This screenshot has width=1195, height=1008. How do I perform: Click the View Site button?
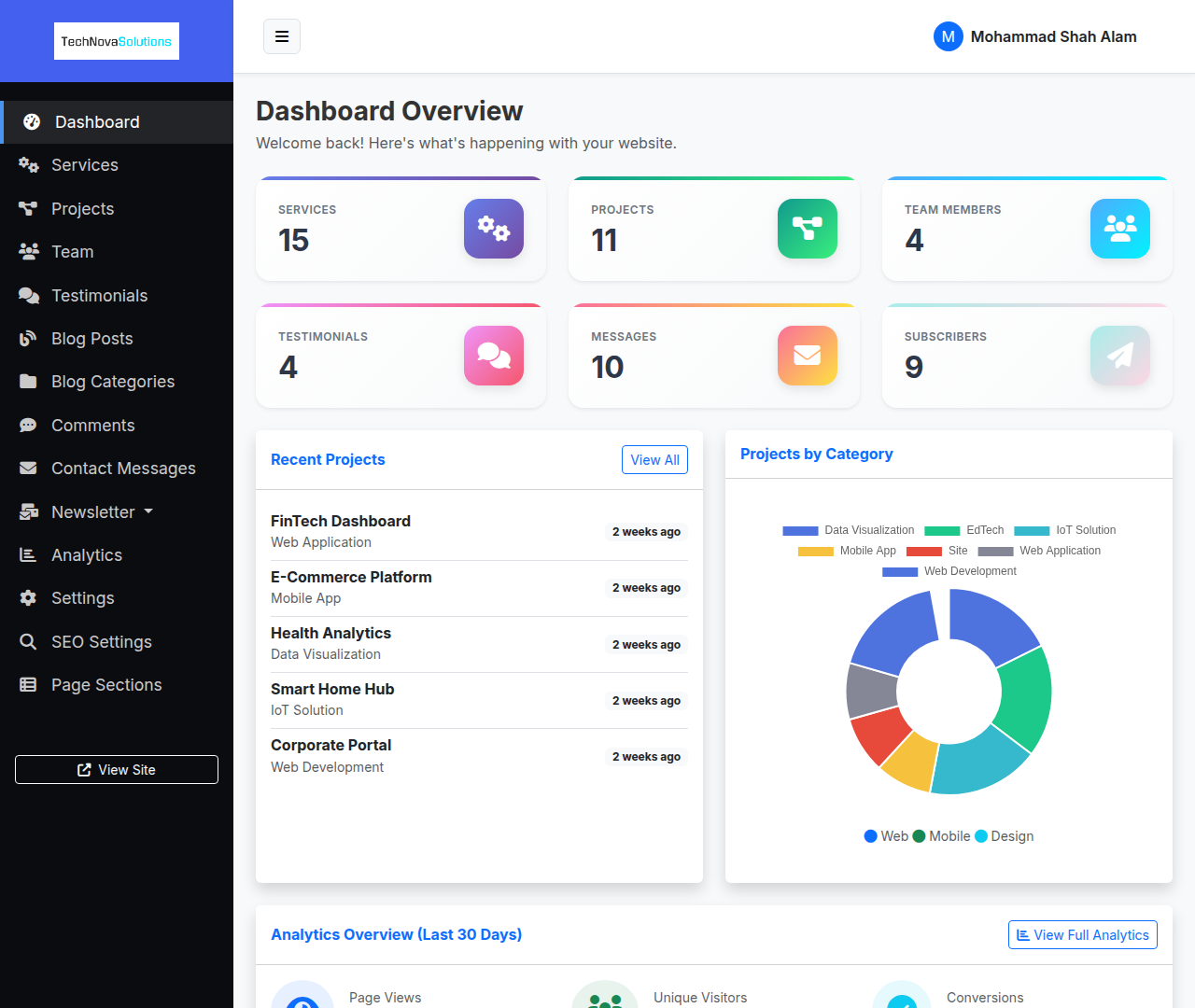pos(117,770)
